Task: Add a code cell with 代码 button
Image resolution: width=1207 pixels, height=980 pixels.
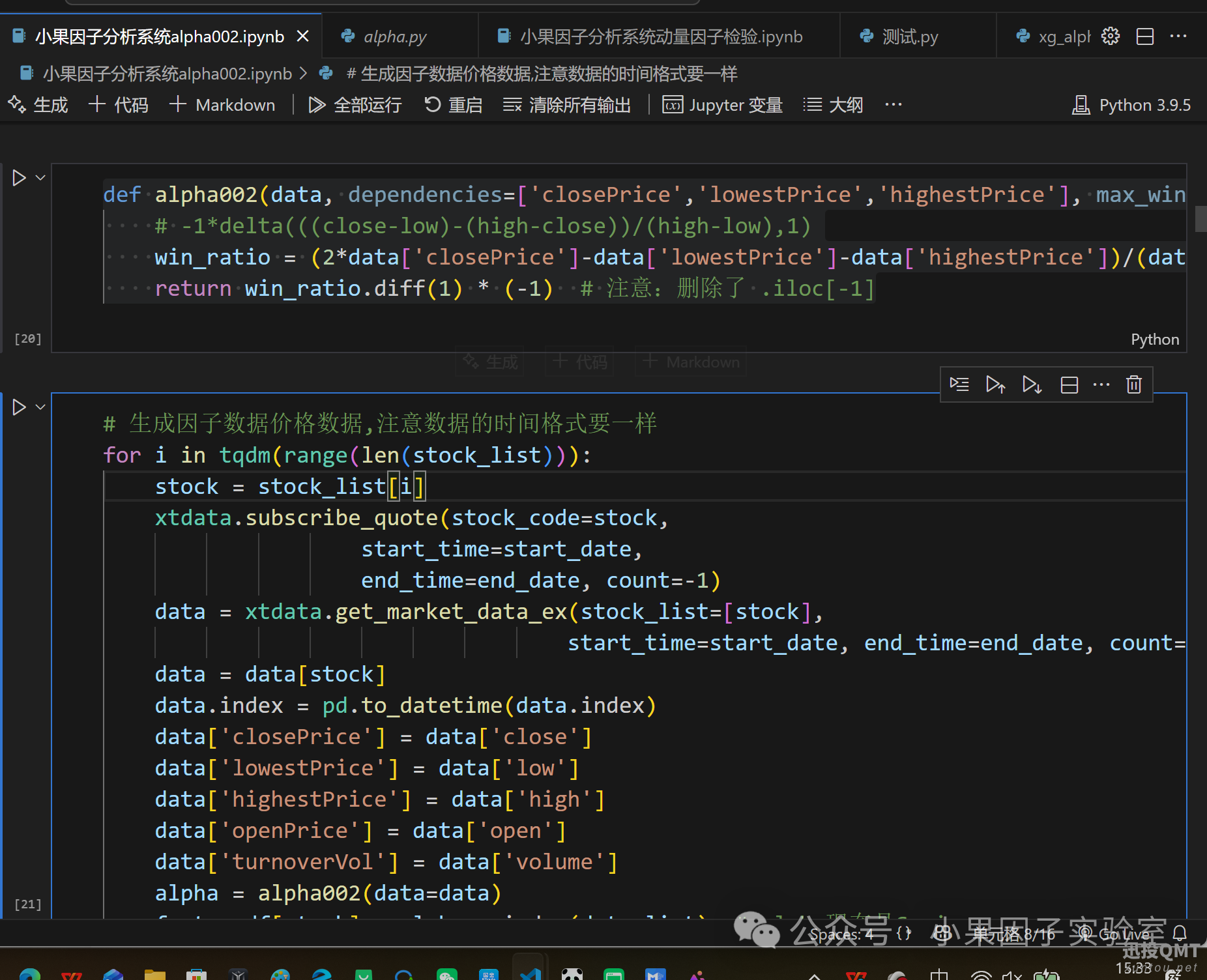Action: [119, 105]
